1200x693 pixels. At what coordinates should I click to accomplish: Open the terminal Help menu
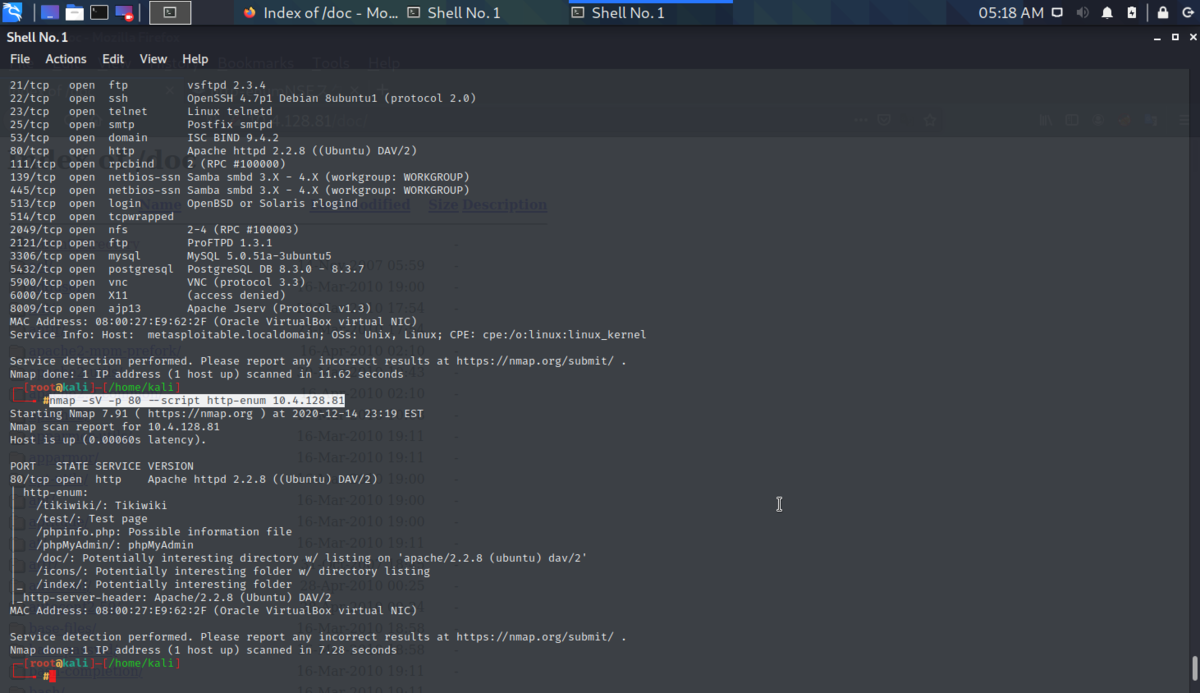pos(195,59)
